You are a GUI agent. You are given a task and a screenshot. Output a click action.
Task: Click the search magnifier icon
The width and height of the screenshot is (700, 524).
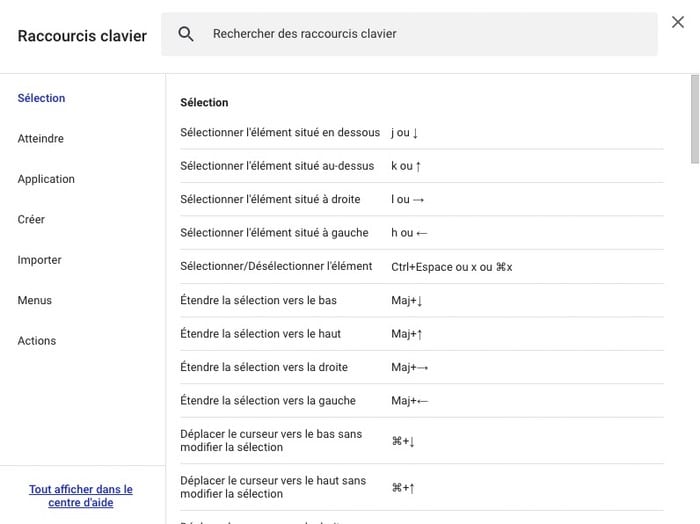point(186,34)
